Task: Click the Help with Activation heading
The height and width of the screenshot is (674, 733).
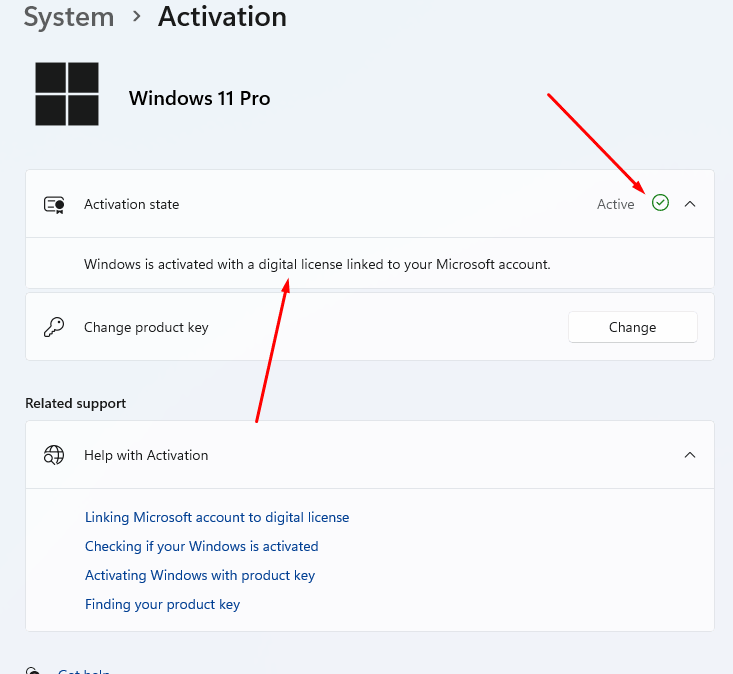Action: click(x=146, y=455)
